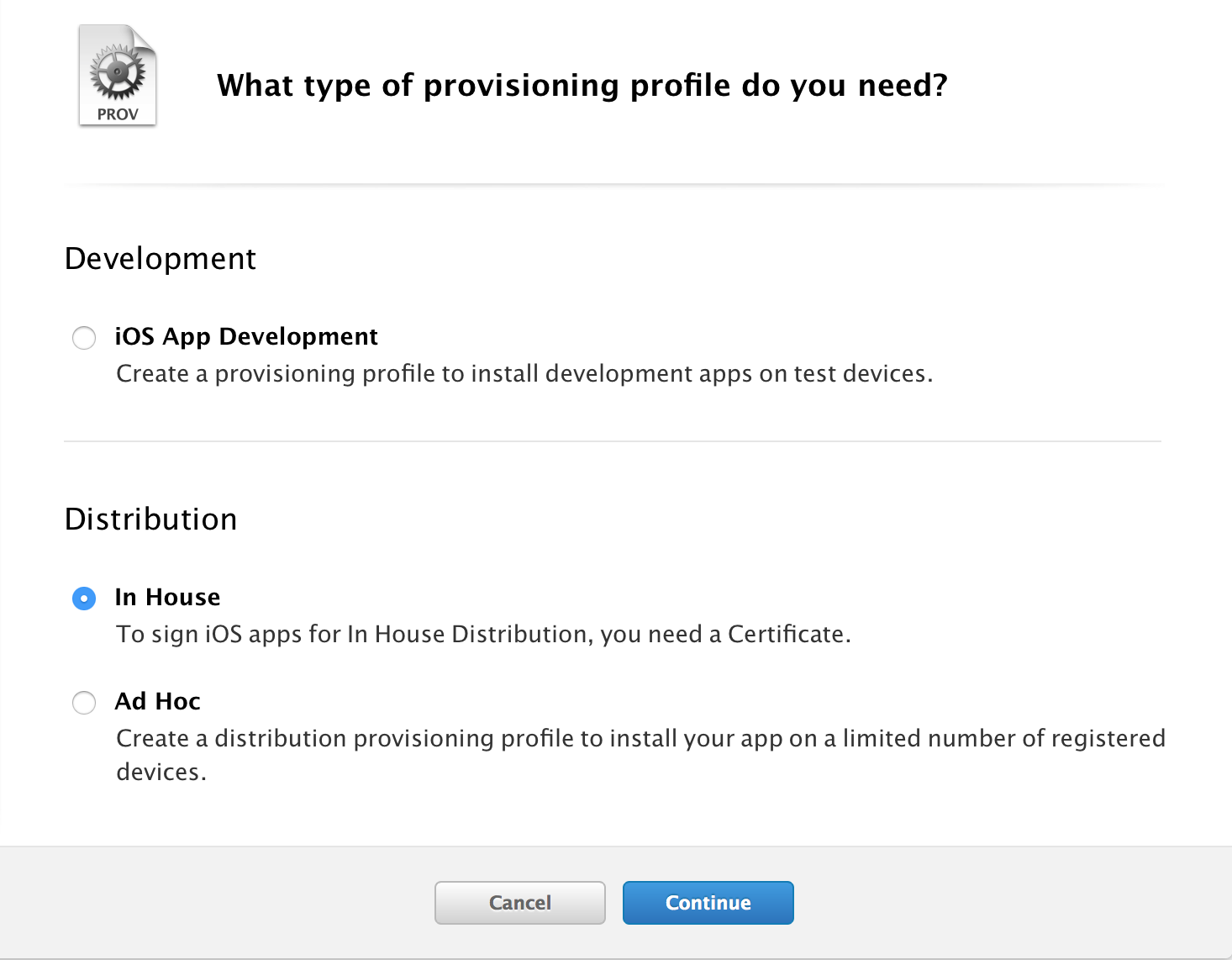Click the In House Distribution certificate description
1232x960 pixels.
click(483, 634)
